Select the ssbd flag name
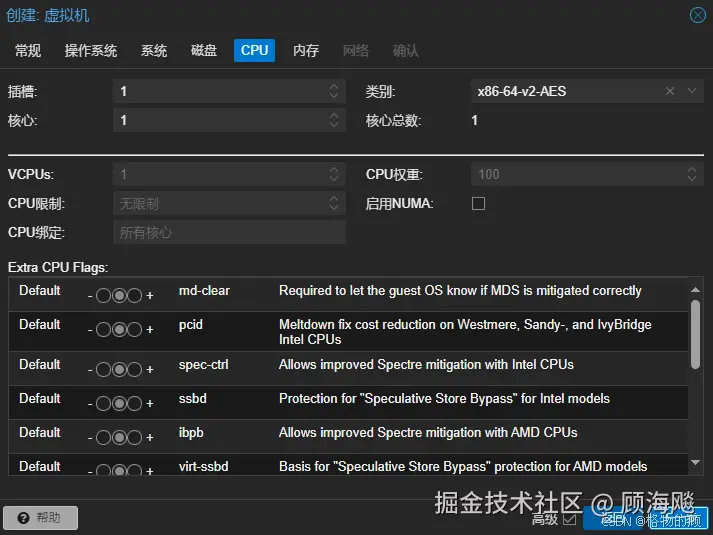713x535 pixels. (x=192, y=399)
